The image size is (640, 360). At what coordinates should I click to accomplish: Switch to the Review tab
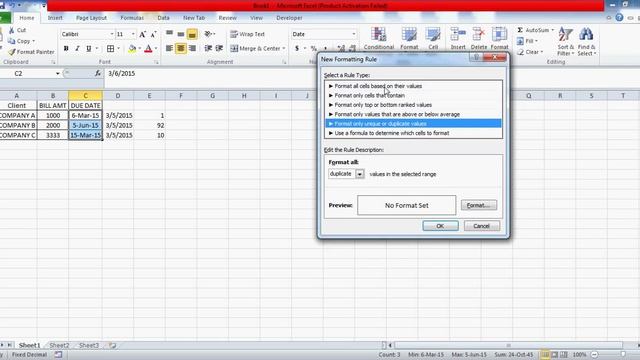[227, 18]
